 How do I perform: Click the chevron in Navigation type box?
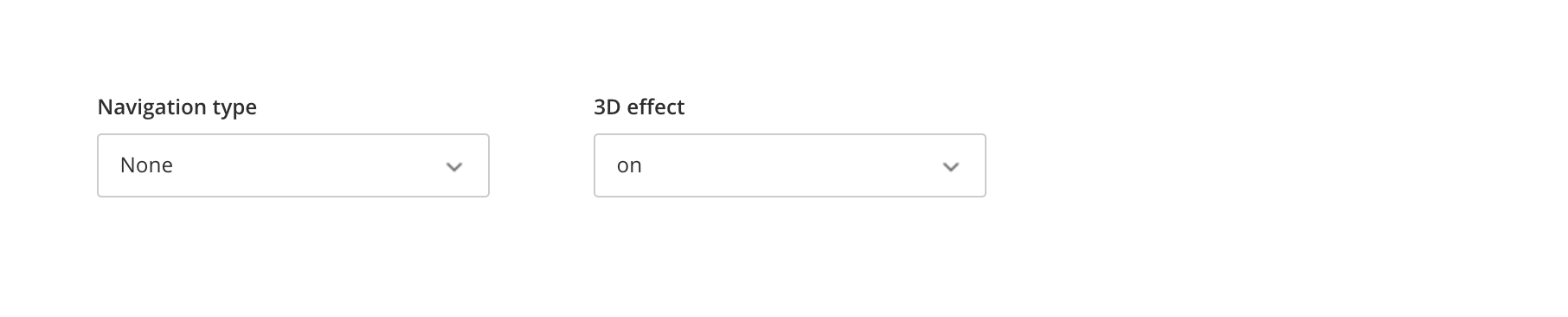[454, 167]
